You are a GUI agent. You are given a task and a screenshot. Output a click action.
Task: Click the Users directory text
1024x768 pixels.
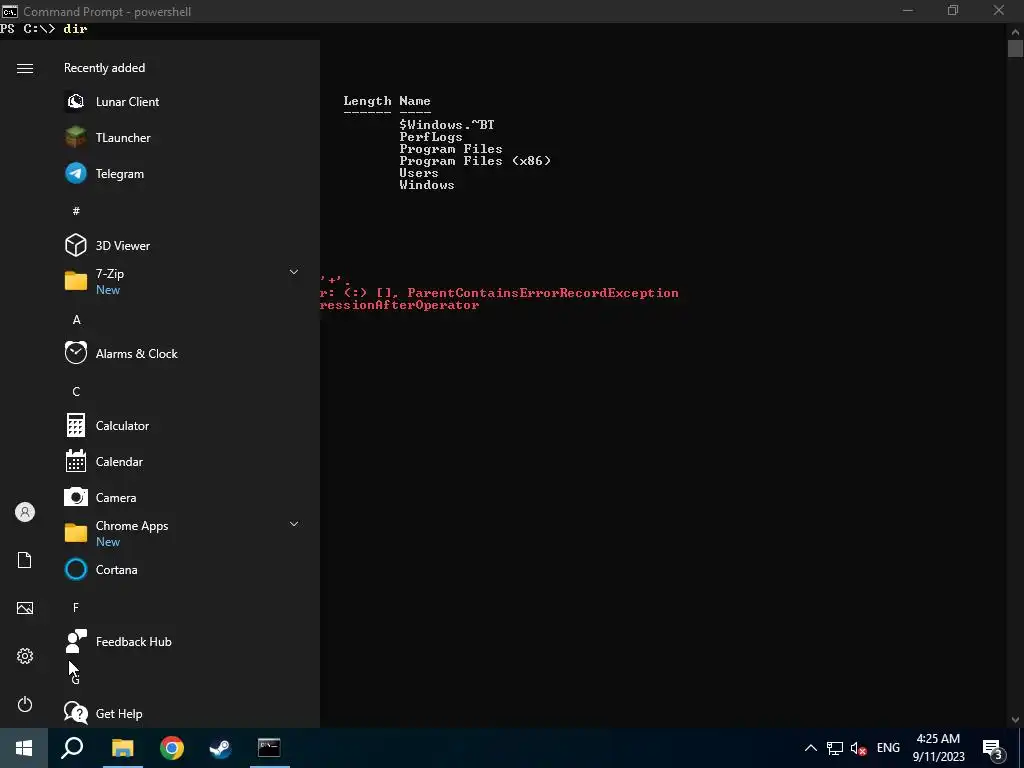pos(419,173)
